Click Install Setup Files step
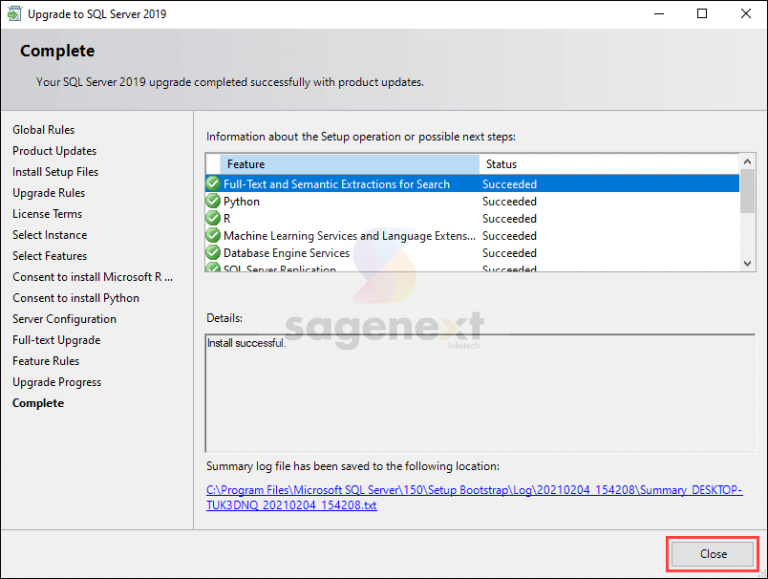The height and width of the screenshot is (579, 768). 55,172
